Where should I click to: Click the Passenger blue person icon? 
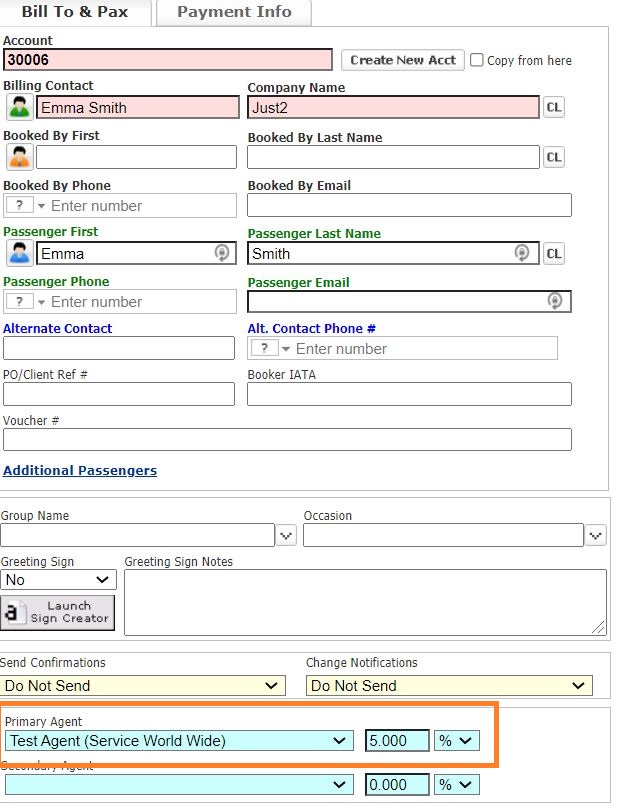[x=18, y=253]
